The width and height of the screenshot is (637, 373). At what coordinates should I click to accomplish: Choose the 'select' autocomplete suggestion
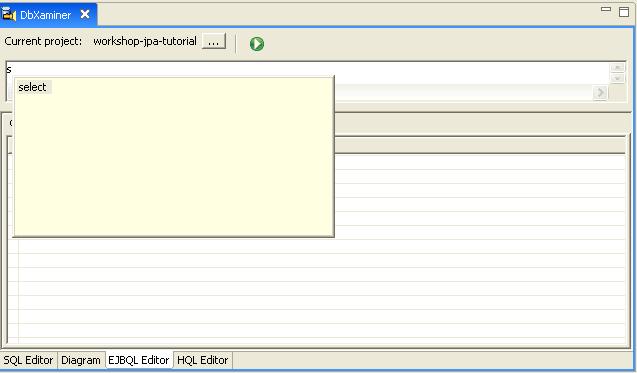[32, 87]
